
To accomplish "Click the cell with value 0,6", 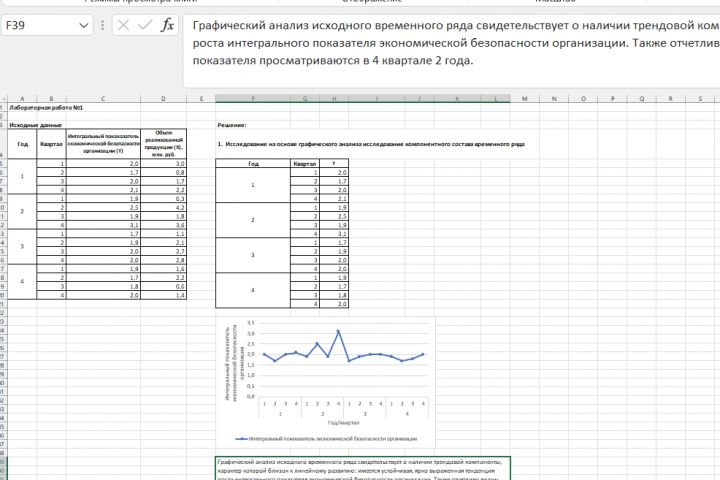I will [x=163, y=286].
